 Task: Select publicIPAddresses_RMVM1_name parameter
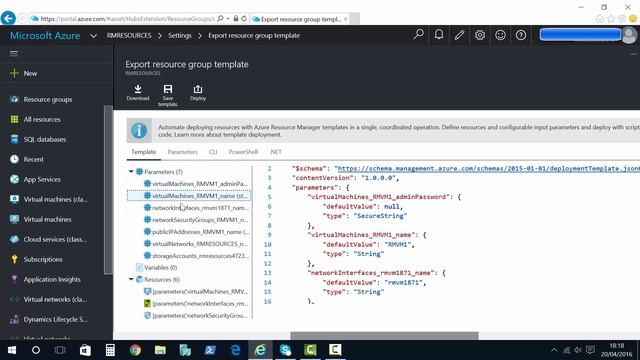[196, 231]
